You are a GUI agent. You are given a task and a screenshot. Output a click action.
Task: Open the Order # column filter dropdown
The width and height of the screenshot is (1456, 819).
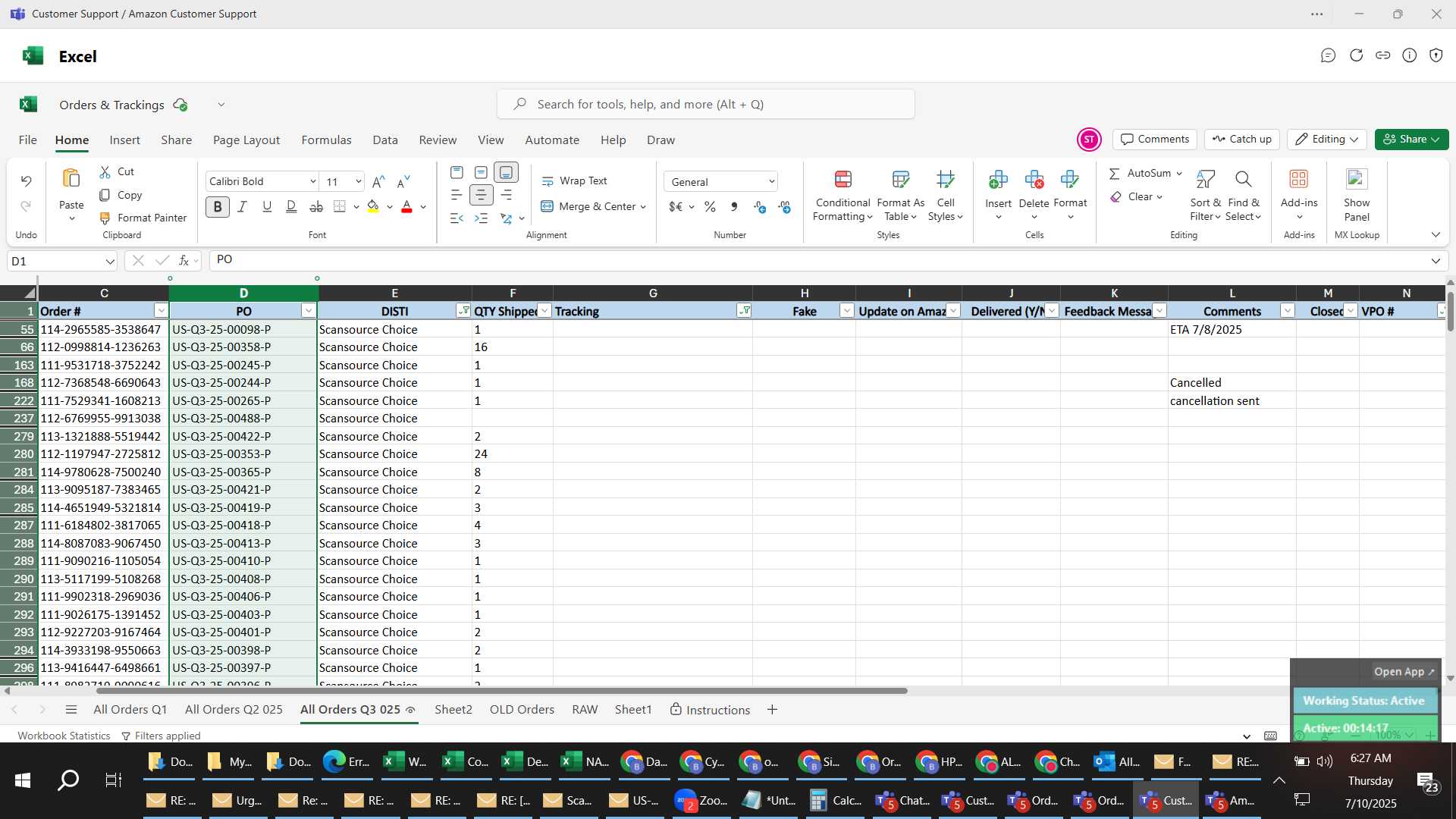coord(161,311)
